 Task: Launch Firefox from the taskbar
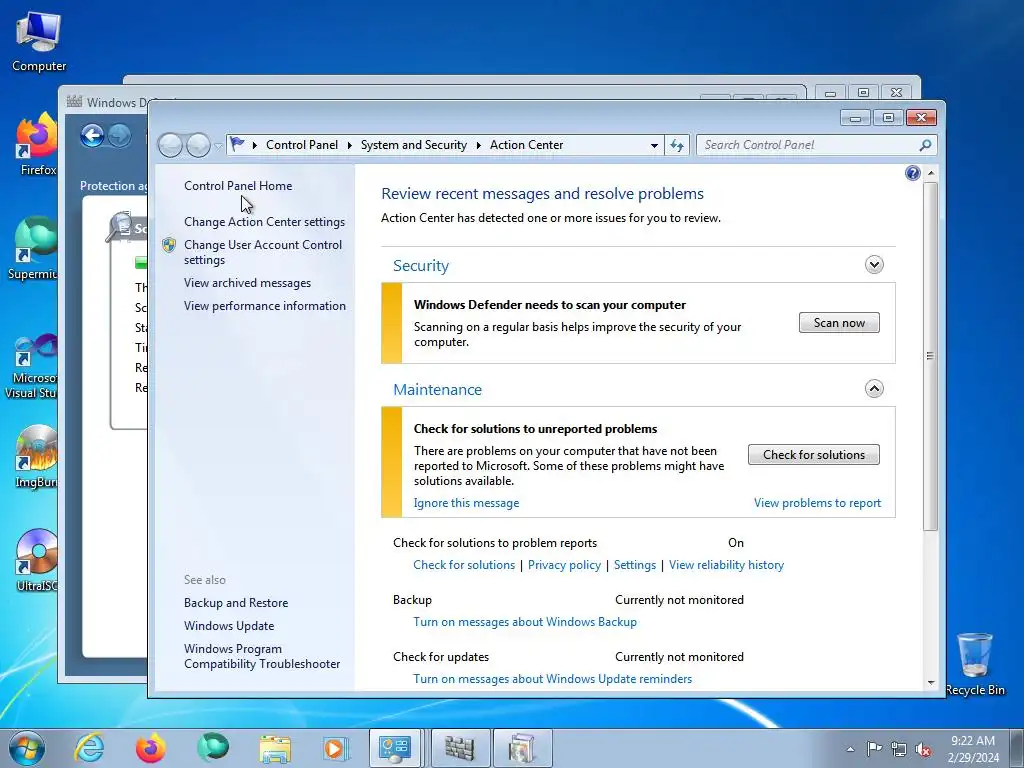[x=150, y=748]
